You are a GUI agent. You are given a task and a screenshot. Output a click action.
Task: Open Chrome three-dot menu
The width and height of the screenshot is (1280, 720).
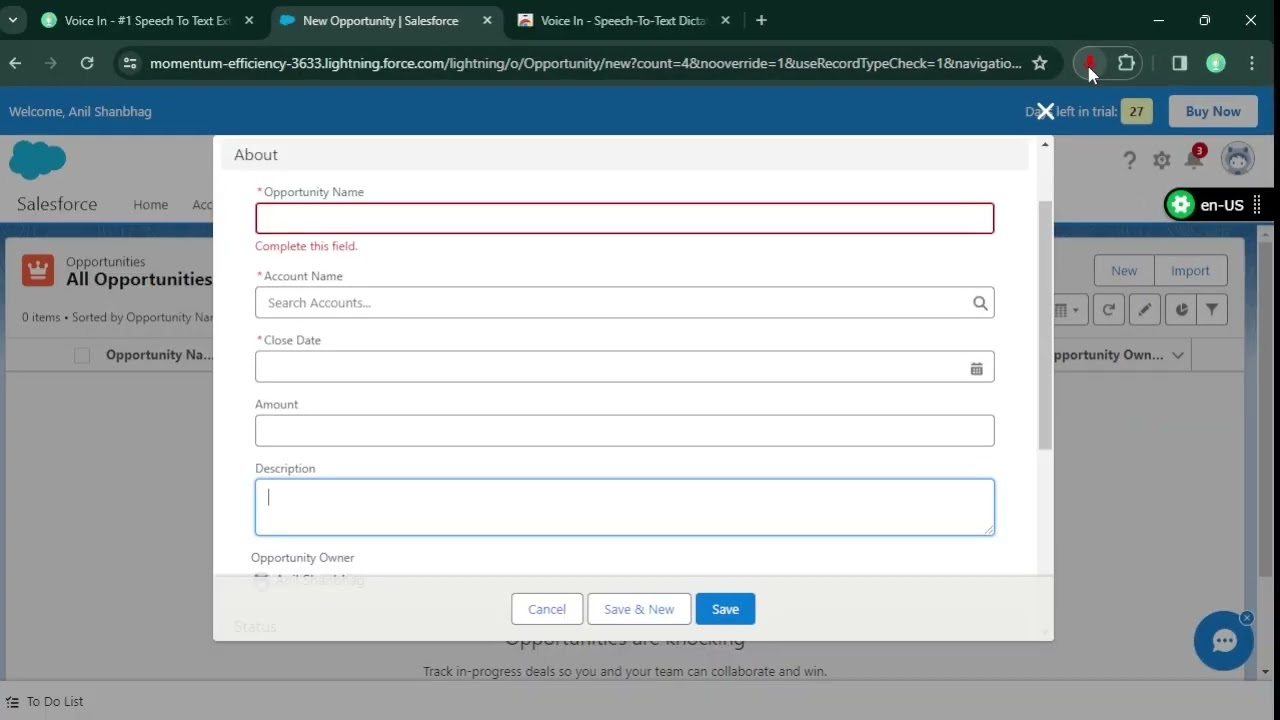pos(1252,63)
